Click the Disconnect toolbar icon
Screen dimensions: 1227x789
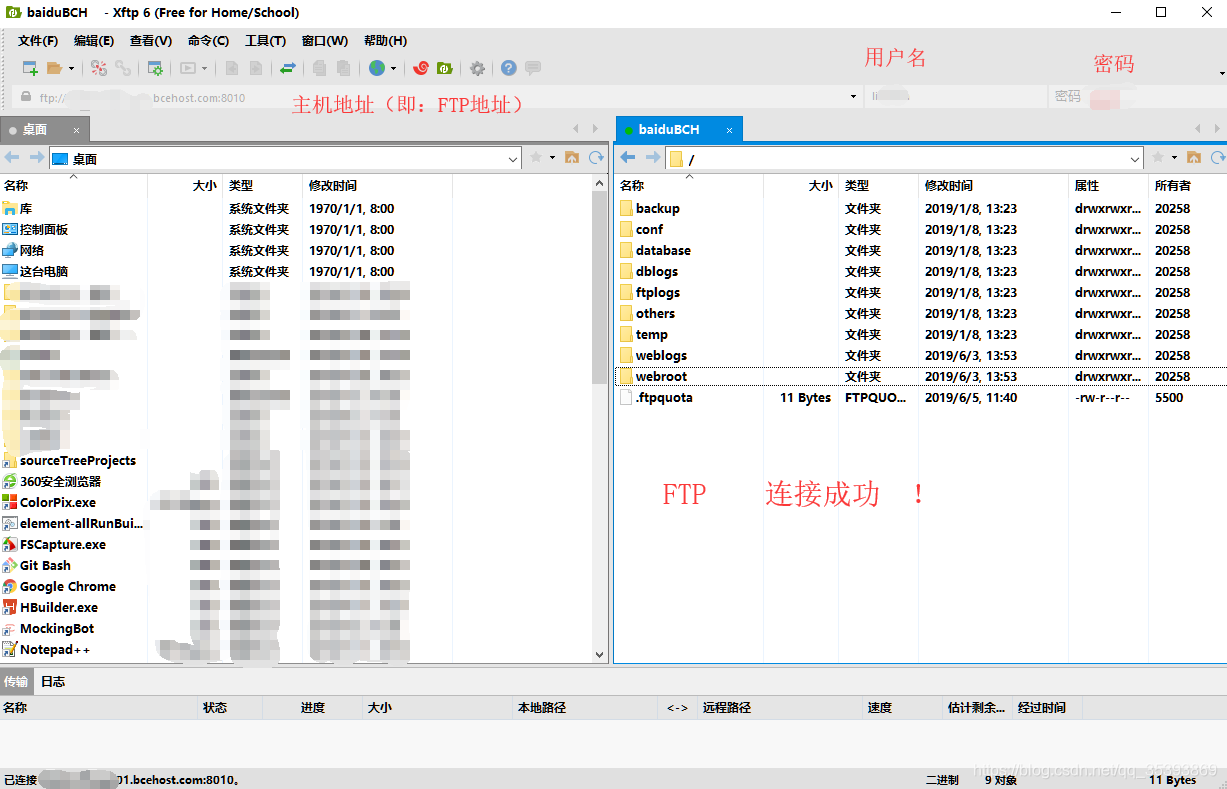click(x=99, y=68)
